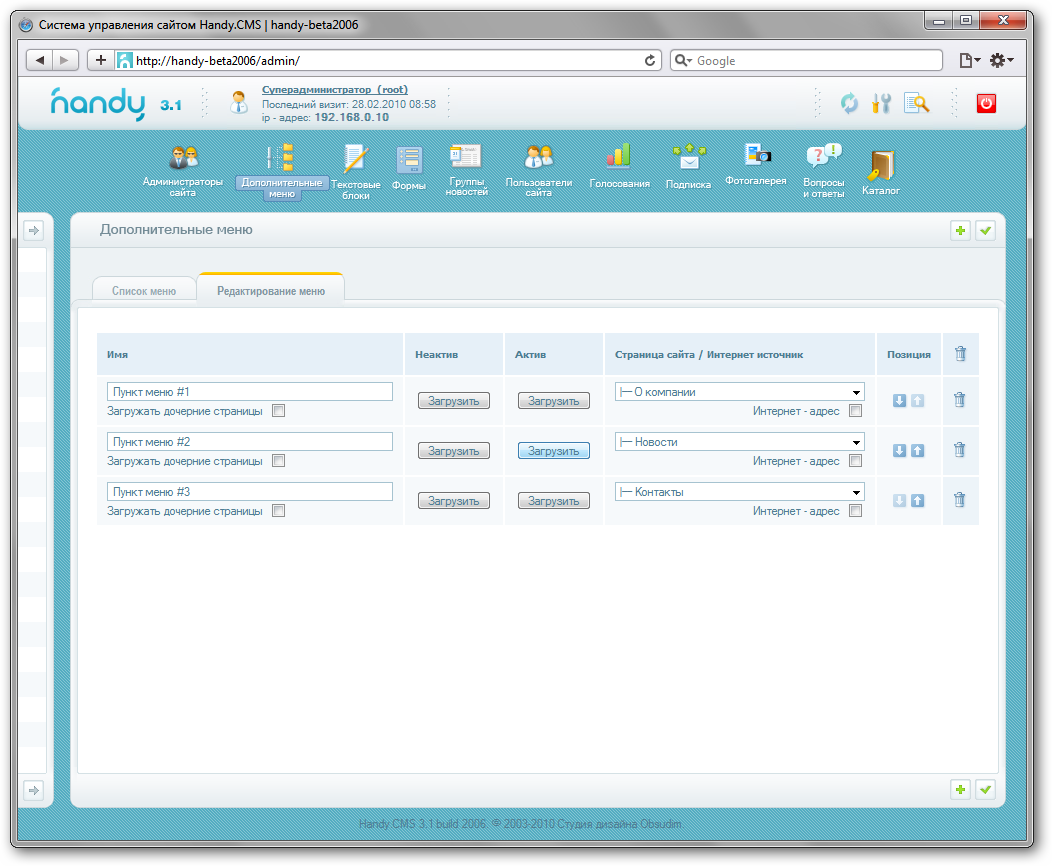Open the Голосования module icon
The height and width of the screenshot is (866, 1052).
point(619,157)
